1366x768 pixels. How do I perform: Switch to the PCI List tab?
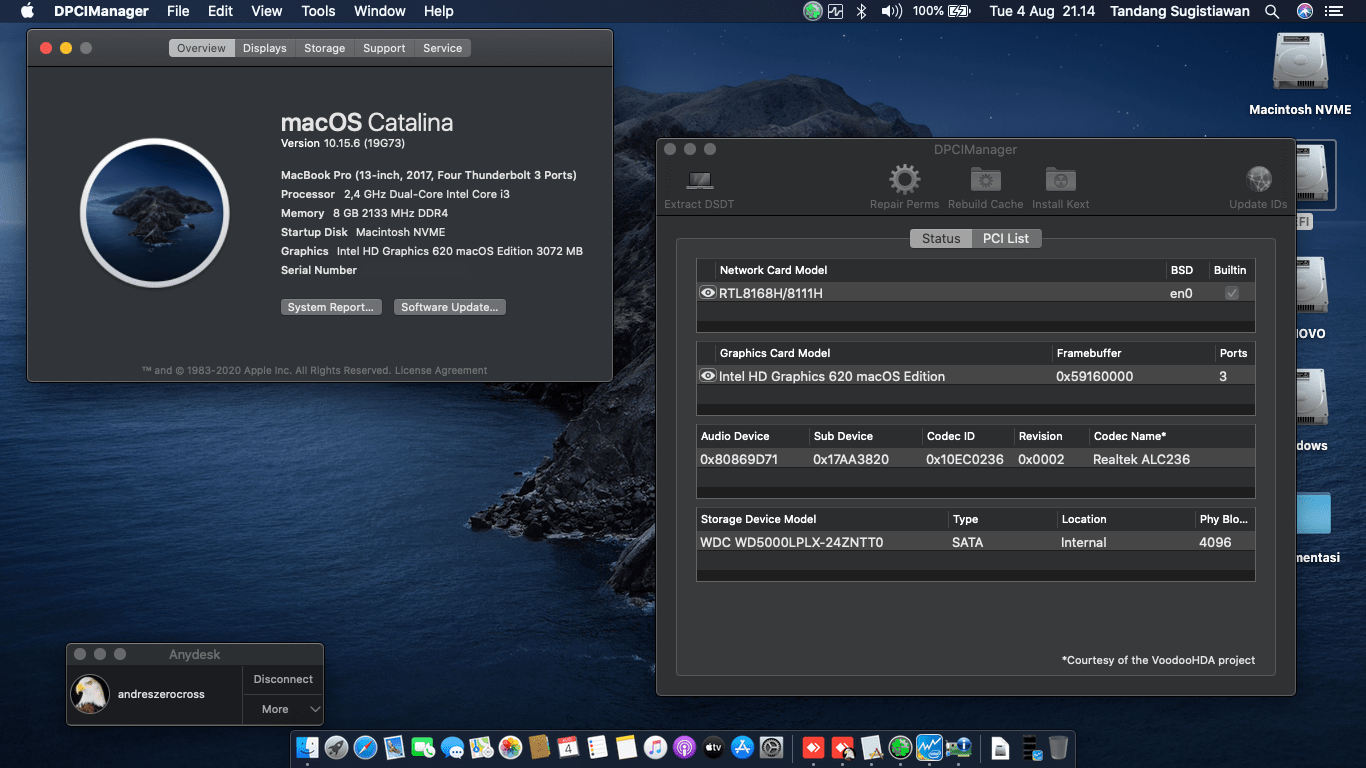[1005, 238]
